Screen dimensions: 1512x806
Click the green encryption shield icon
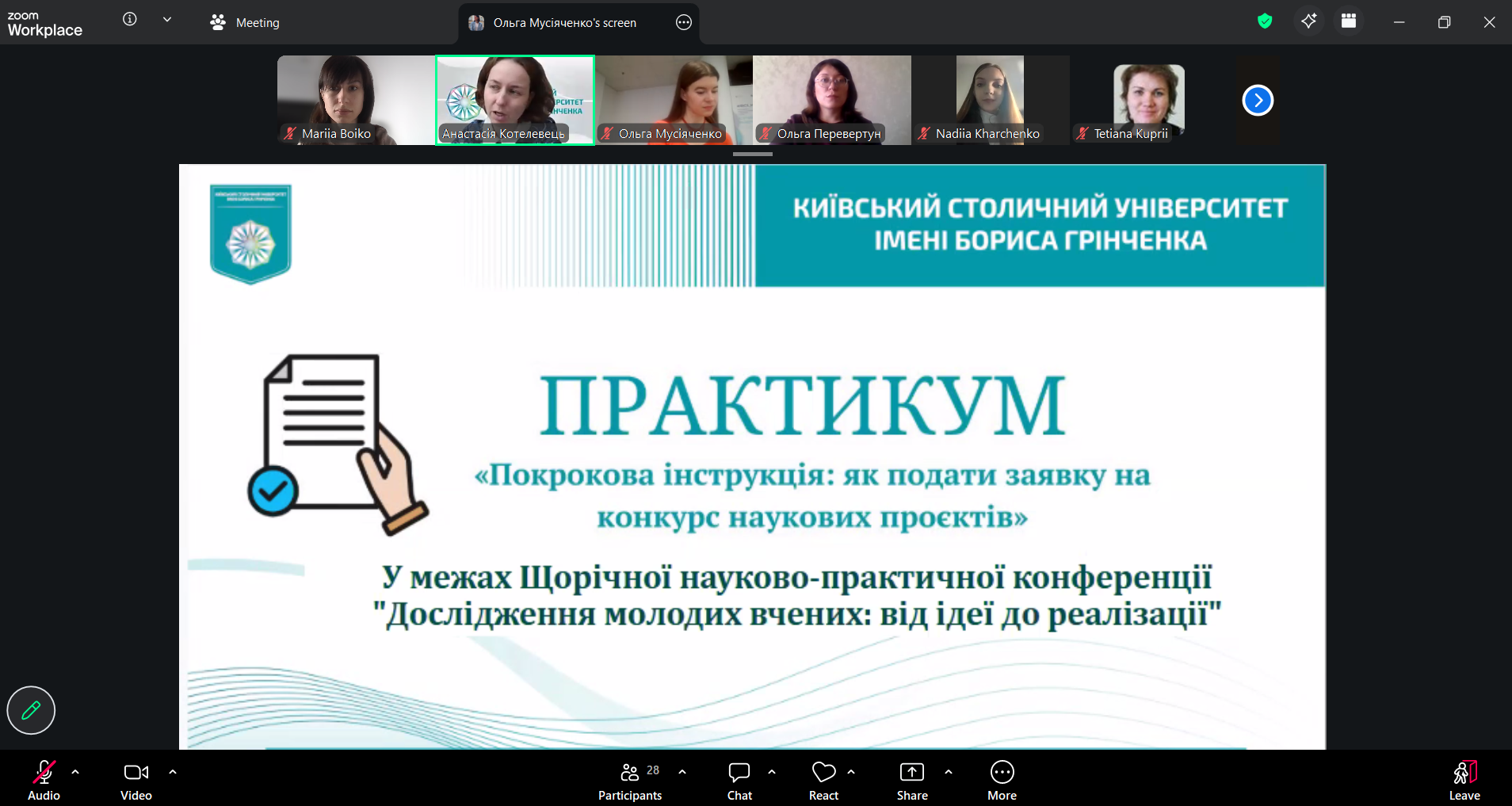pos(1264,21)
